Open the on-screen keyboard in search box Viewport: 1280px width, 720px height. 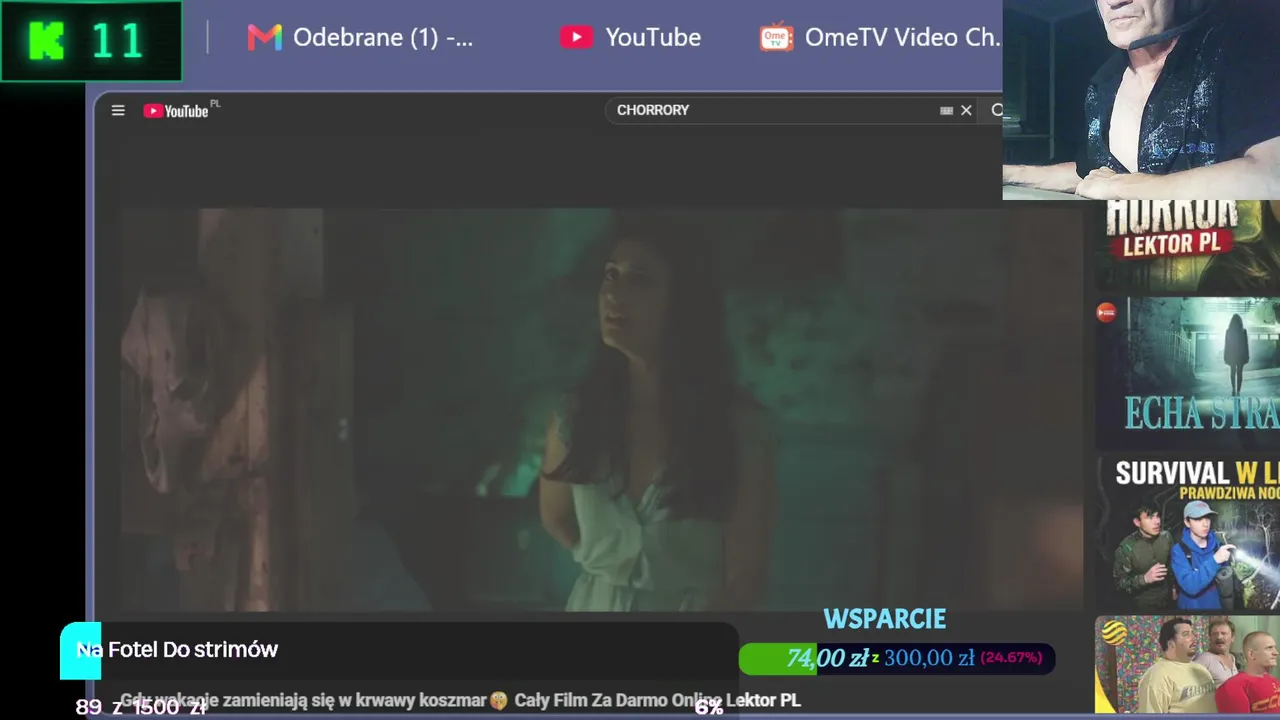[946, 110]
